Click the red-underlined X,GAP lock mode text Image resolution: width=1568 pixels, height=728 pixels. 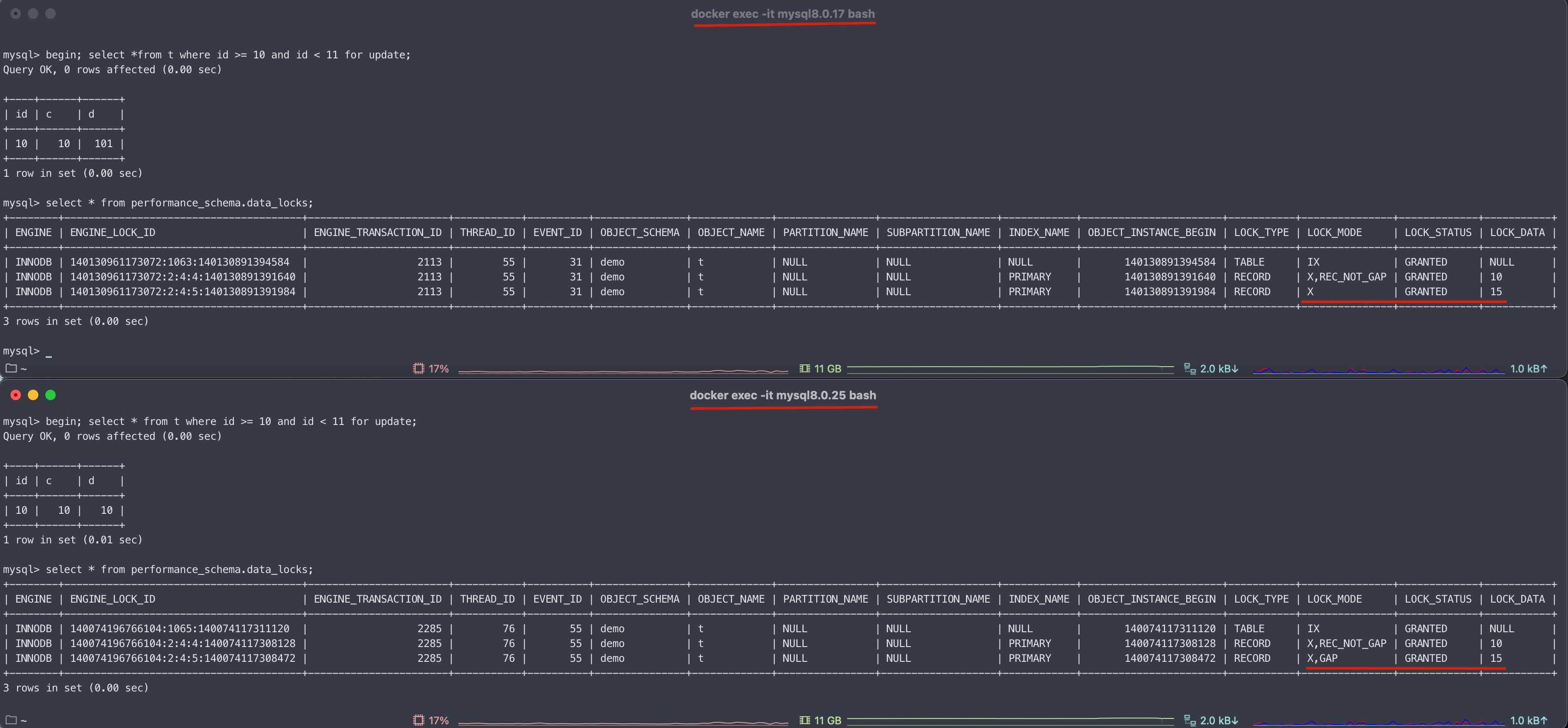[x=1322, y=658]
